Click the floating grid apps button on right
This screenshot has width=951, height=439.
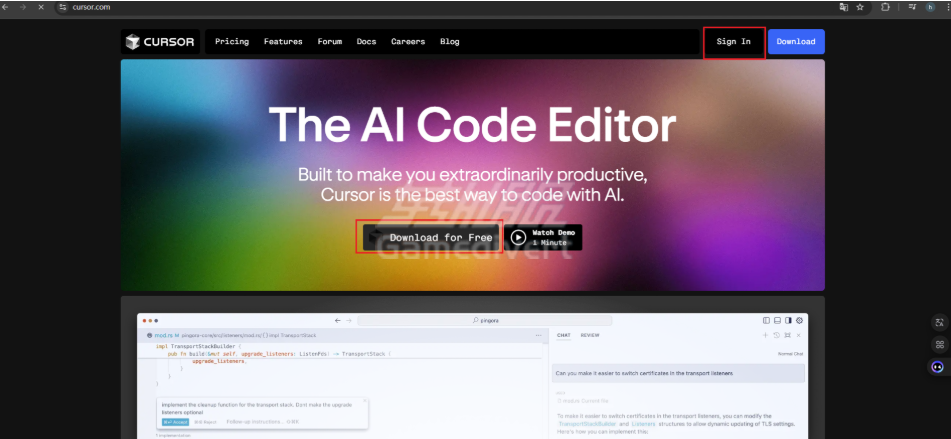(938, 344)
